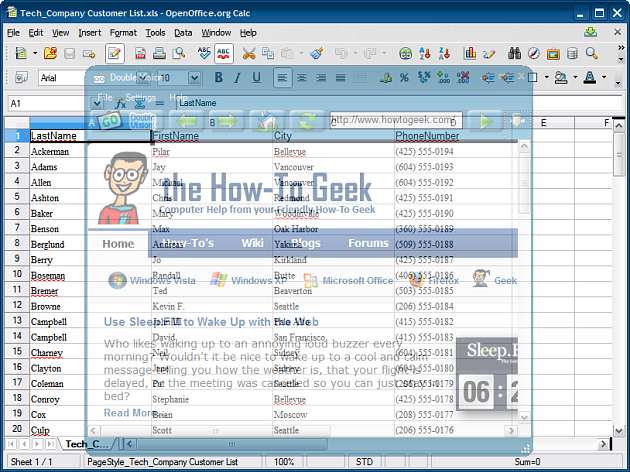Click Sort Descending Z-A icon
Image resolution: width=630 pixels, height=472 pixels.
(x=444, y=53)
